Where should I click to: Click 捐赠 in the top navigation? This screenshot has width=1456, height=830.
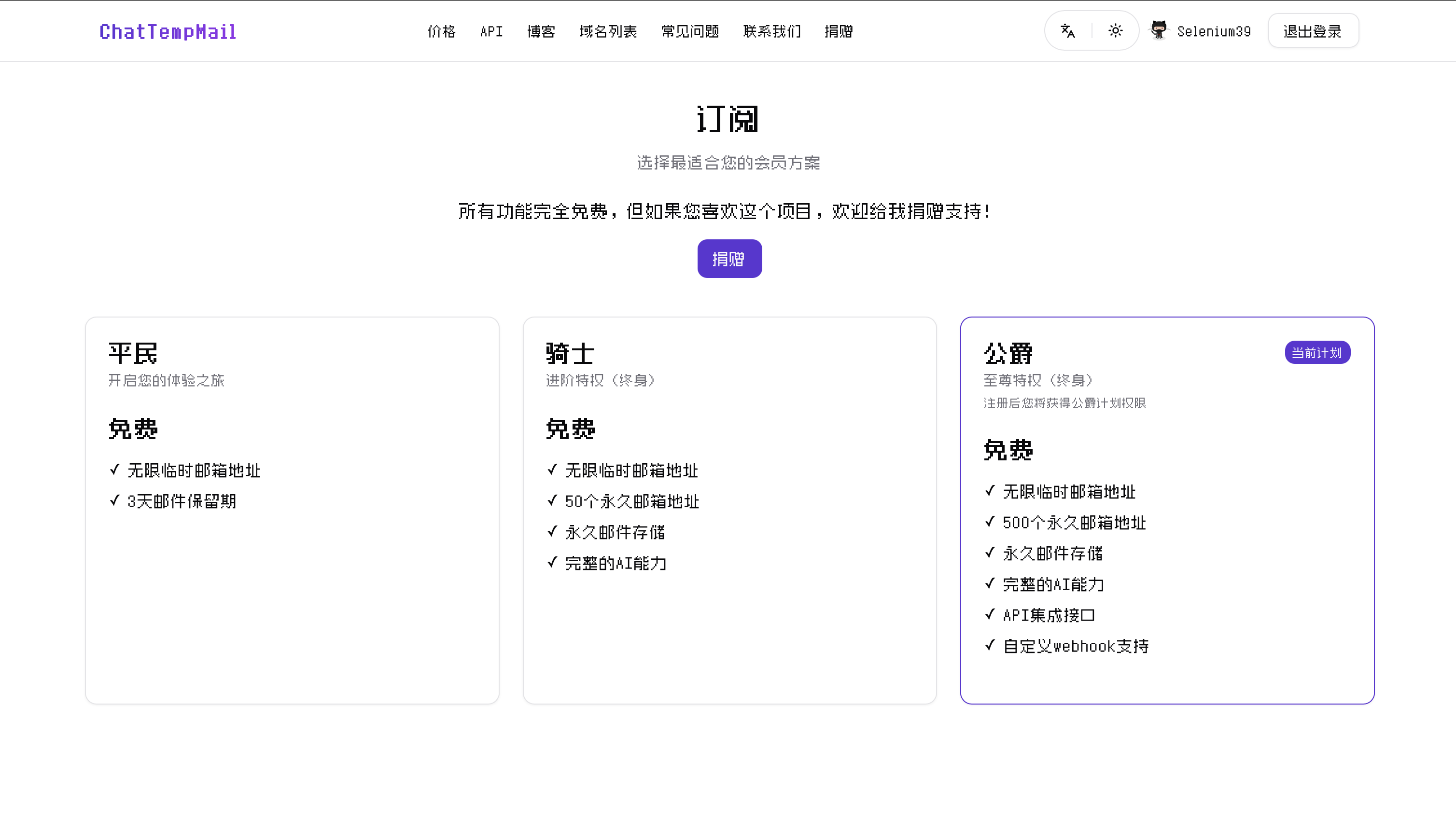point(839,31)
